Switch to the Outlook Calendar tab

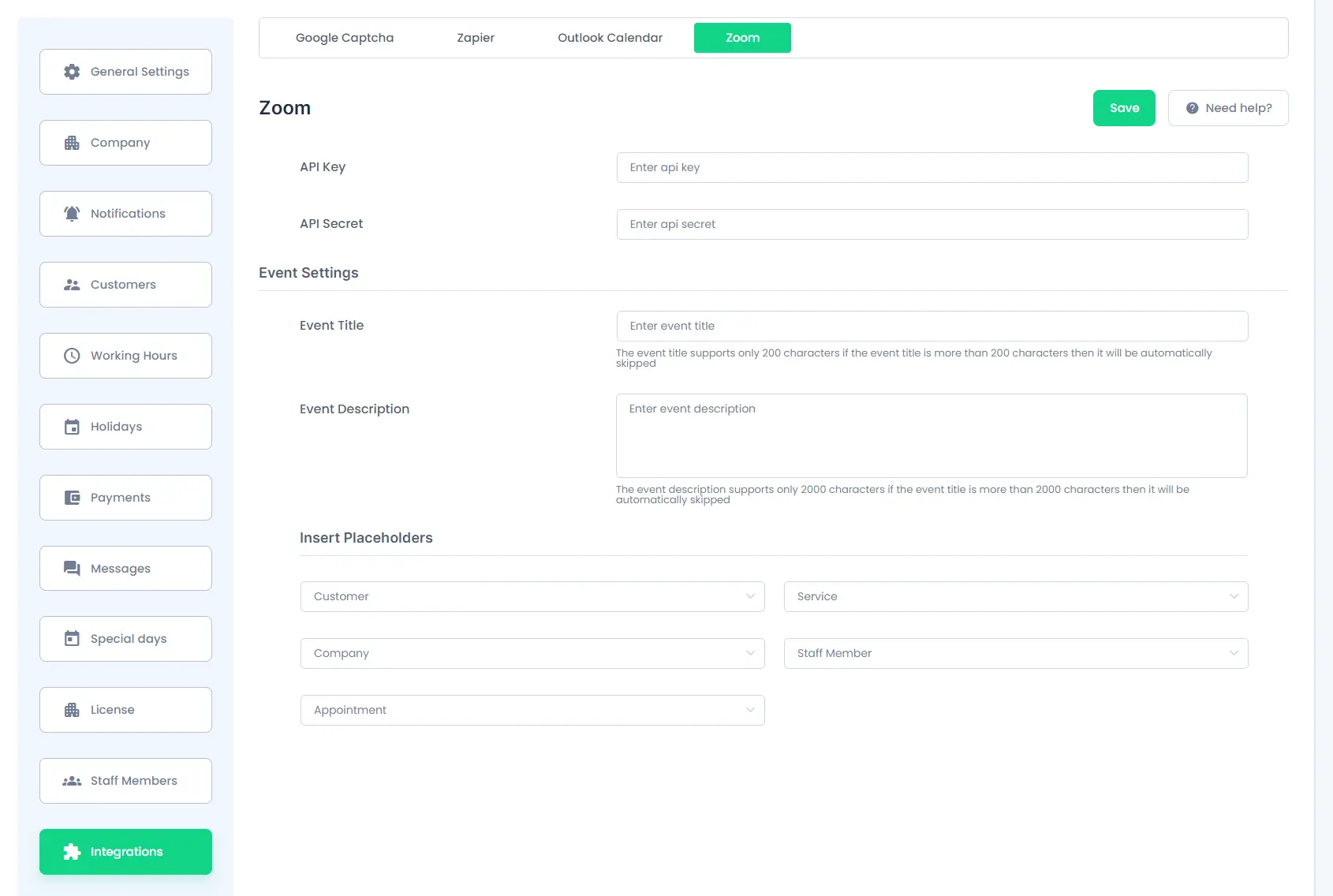click(x=610, y=38)
